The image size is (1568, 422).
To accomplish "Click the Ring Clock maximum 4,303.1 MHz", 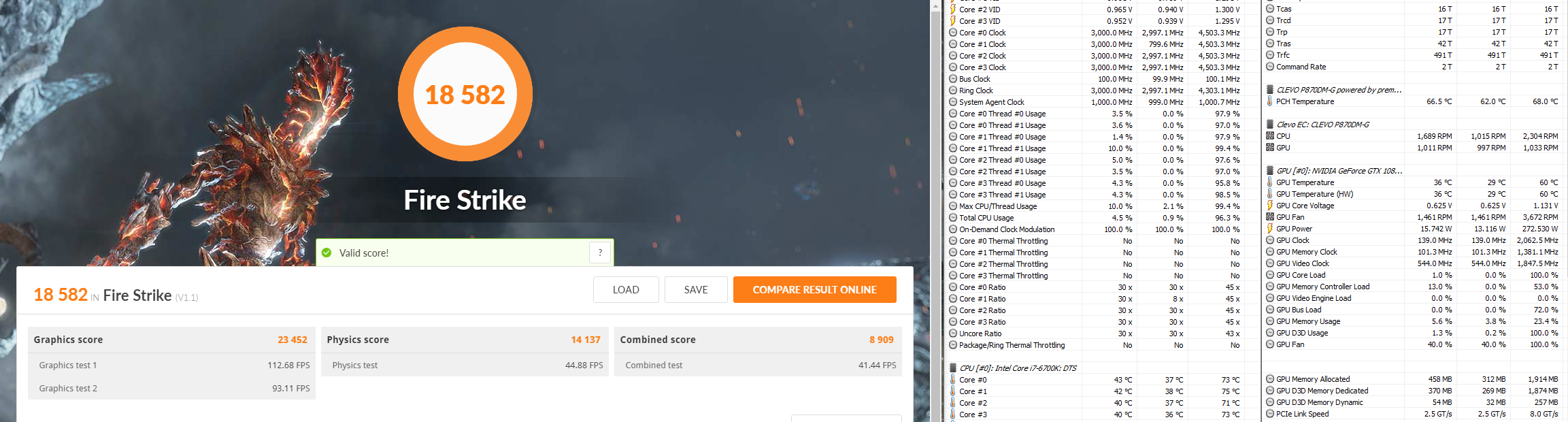I will pos(1219,91).
